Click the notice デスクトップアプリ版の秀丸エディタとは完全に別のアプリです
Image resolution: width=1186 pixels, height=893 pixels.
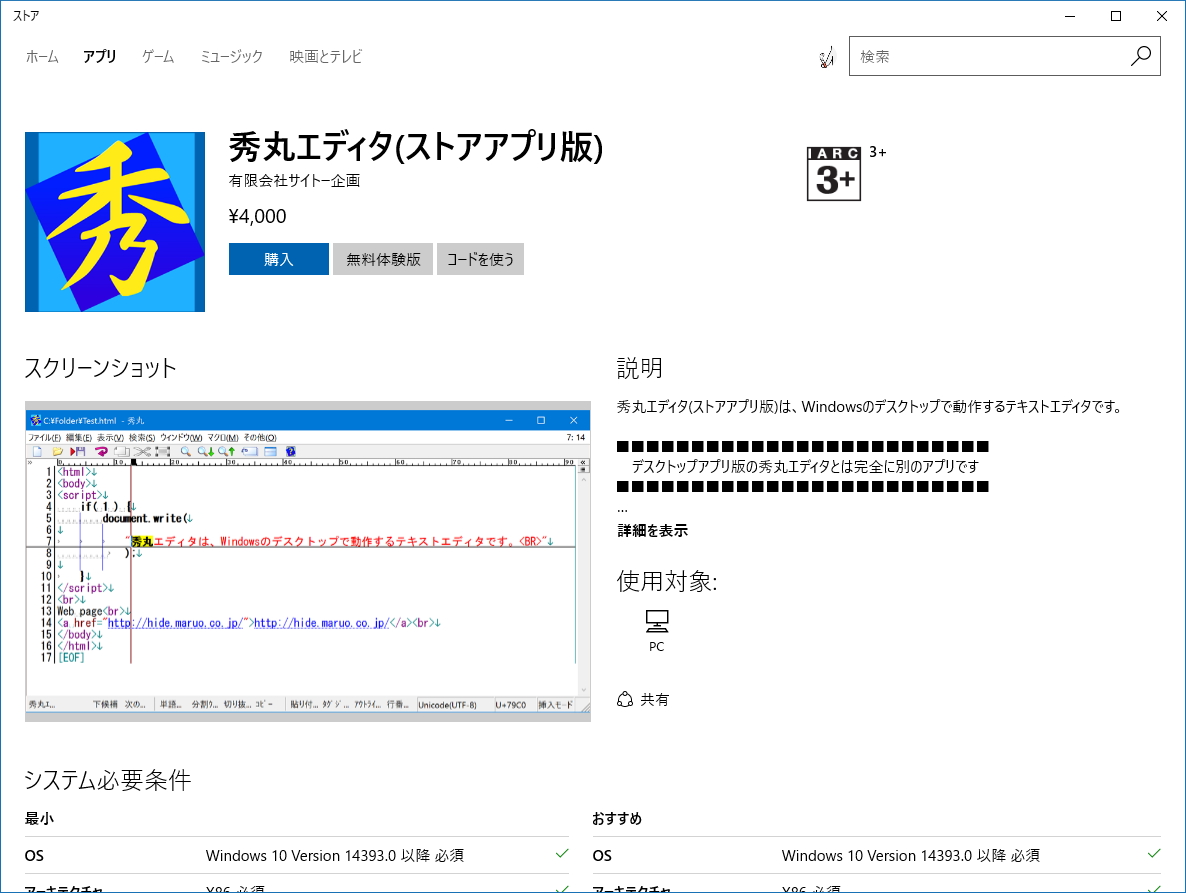click(805, 467)
